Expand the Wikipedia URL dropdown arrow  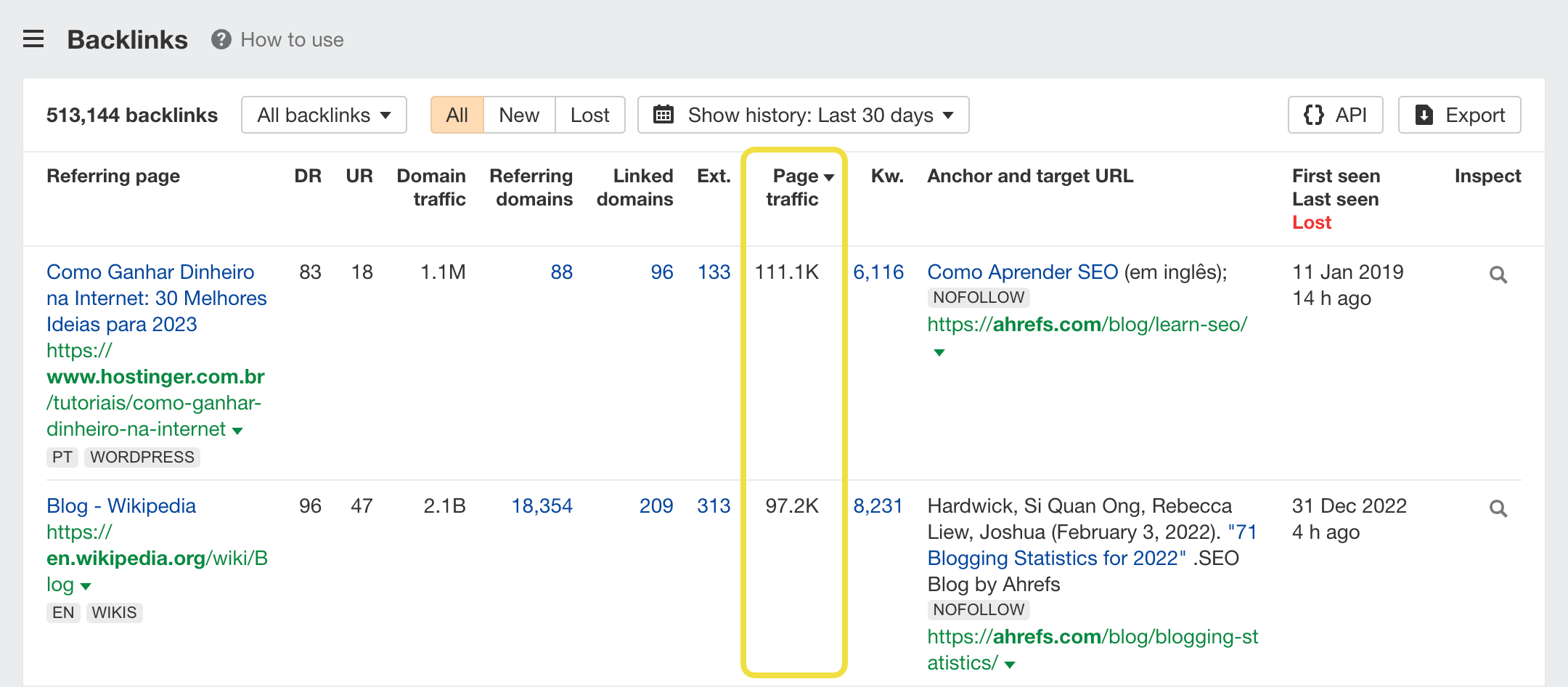tap(86, 586)
